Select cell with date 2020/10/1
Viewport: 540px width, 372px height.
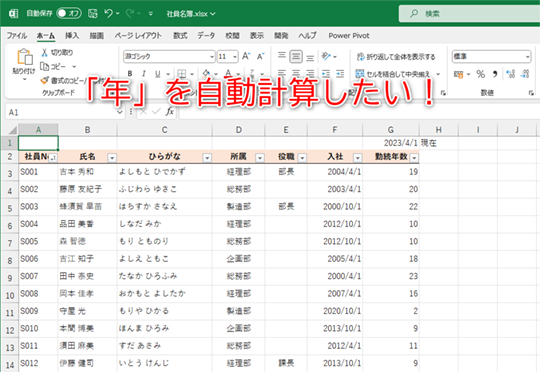[x=335, y=311]
